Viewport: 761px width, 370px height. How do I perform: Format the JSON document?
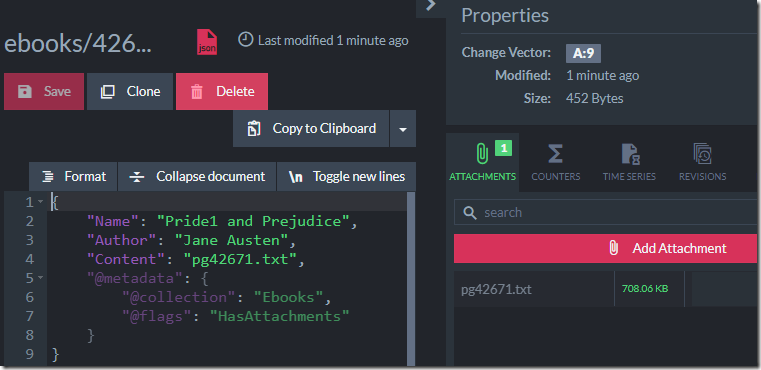tap(73, 176)
